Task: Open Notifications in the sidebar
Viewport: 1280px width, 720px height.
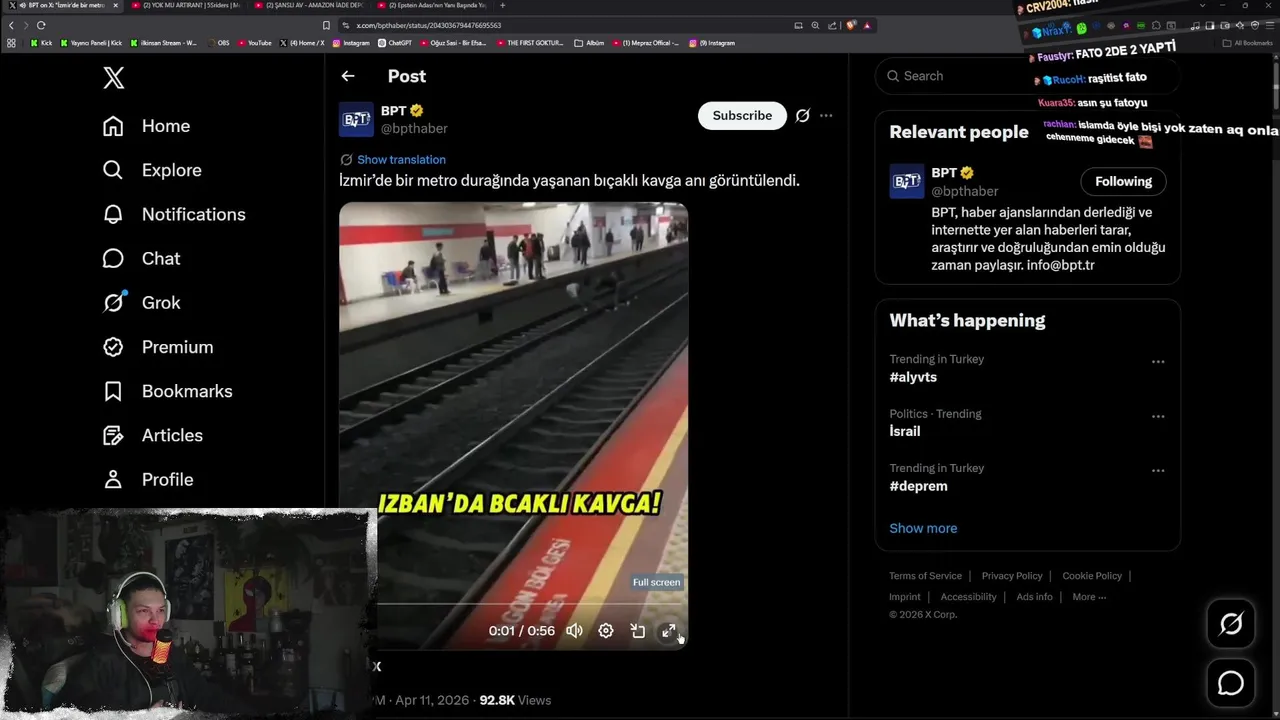Action: (x=174, y=214)
